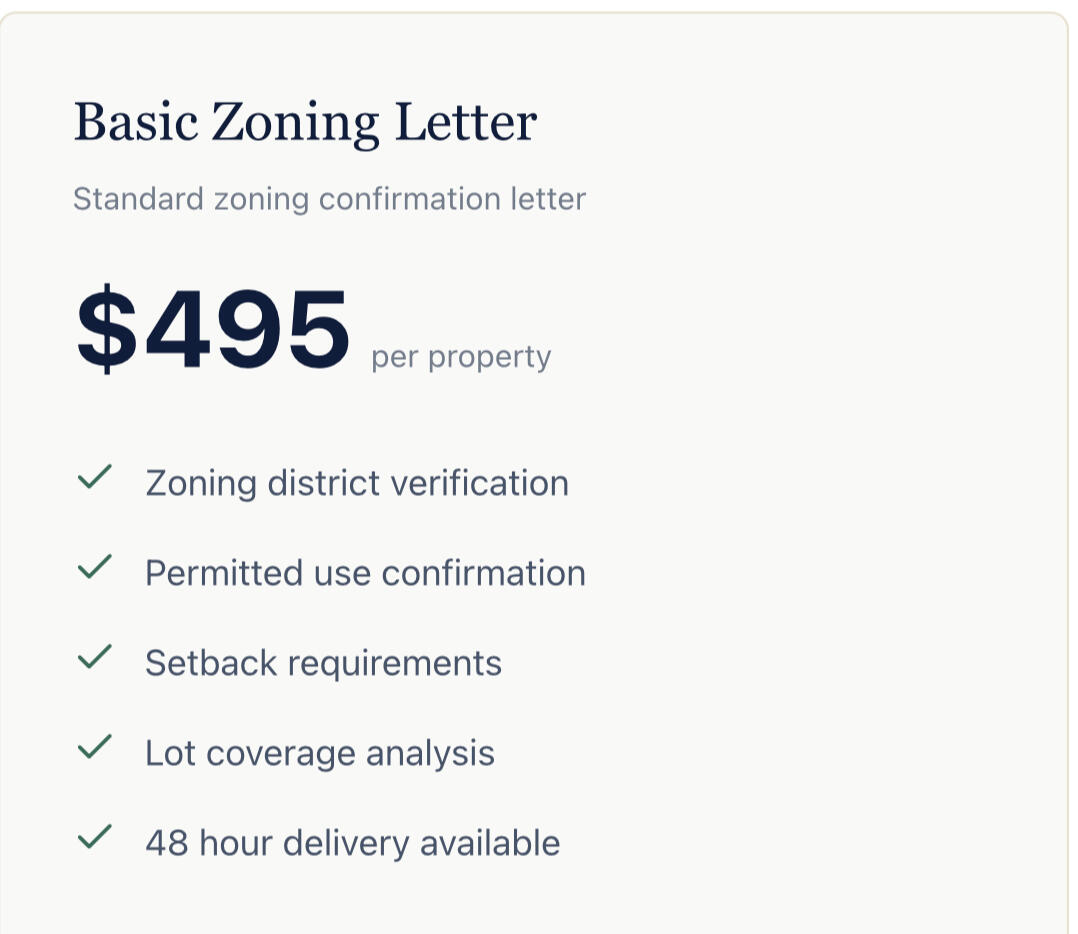Click the "Basic Zoning Letter" heading
The image size is (1078, 934).
pos(305,123)
